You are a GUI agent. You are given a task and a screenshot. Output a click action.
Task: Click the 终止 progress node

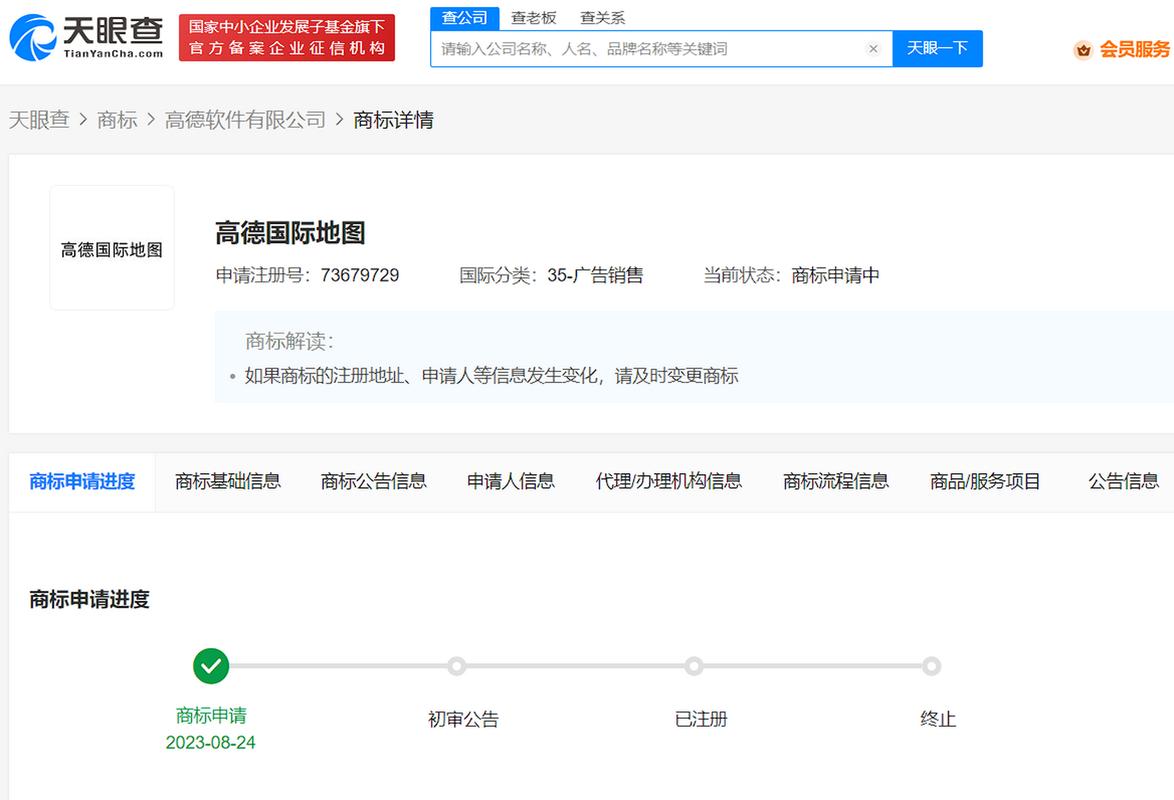(931, 666)
